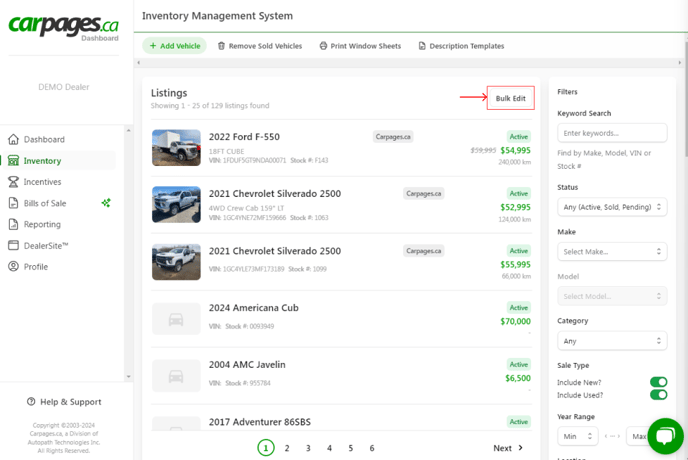Click the Carpages.ca badge on Ford F-550
Screen dimensions: 688x460
[x=393, y=137]
